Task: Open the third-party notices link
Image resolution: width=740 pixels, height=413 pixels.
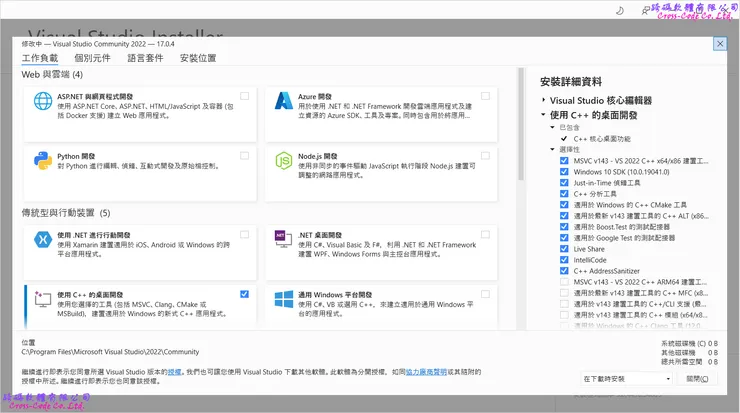Action: pyautogui.click(x=426, y=372)
